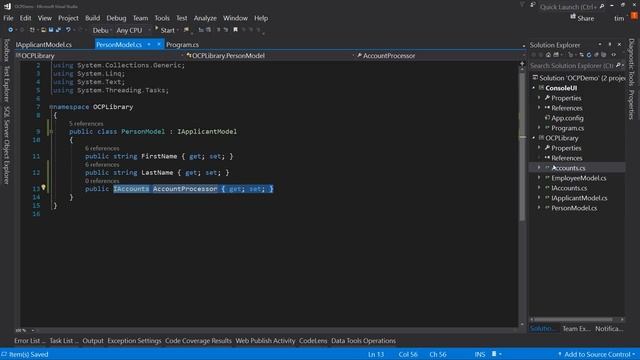Select App.config in Solution Explorer
The height and width of the screenshot is (360, 640).
click(x=567, y=118)
